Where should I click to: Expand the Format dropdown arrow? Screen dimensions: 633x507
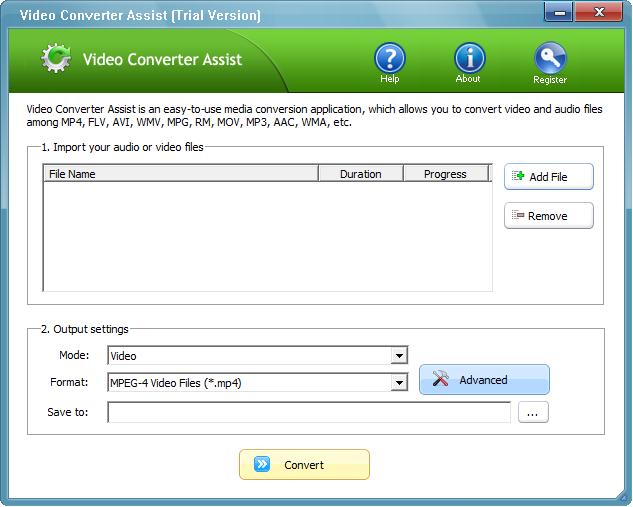tap(399, 383)
